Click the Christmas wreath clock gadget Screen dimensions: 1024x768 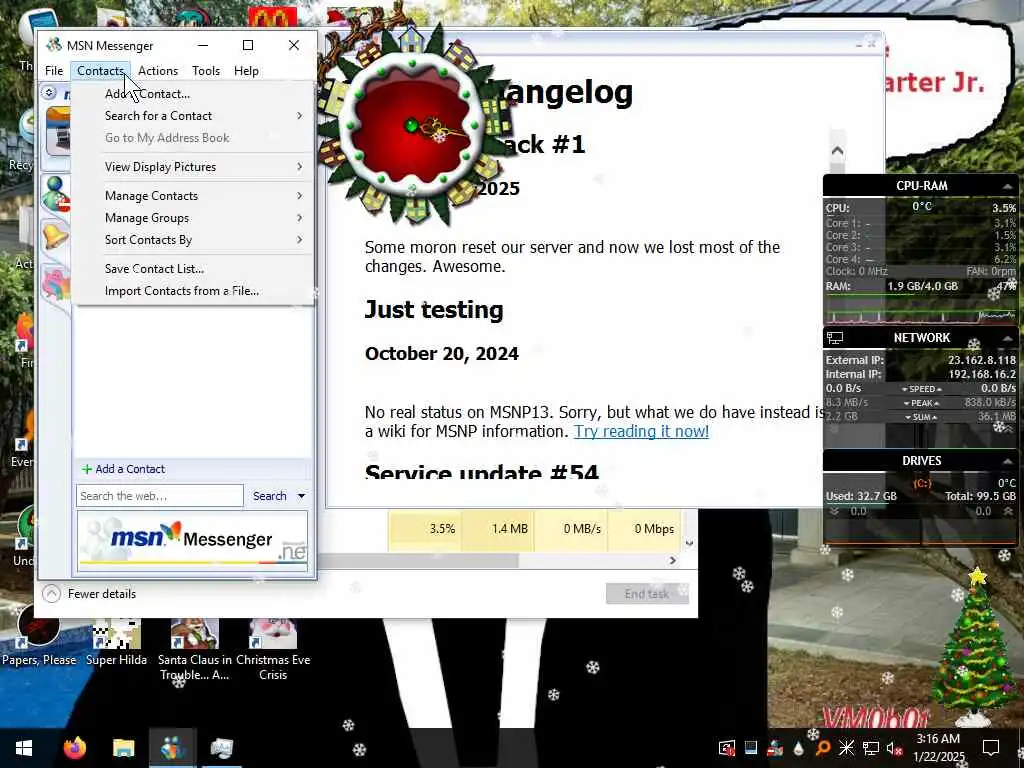coord(411,127)
